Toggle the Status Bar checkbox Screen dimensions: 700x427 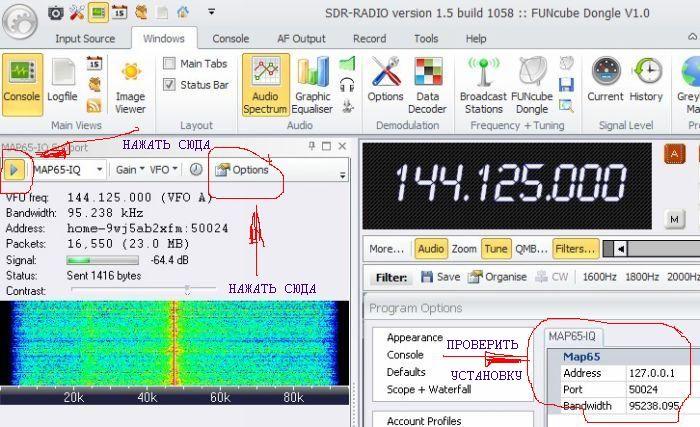point(169,84)
